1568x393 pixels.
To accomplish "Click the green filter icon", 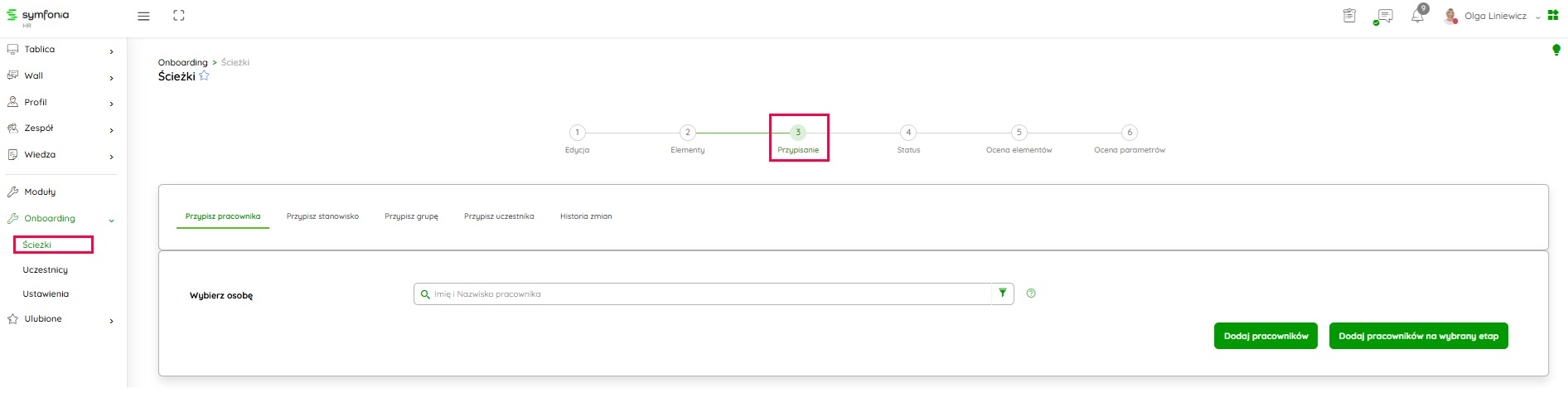I will 1003,294.
